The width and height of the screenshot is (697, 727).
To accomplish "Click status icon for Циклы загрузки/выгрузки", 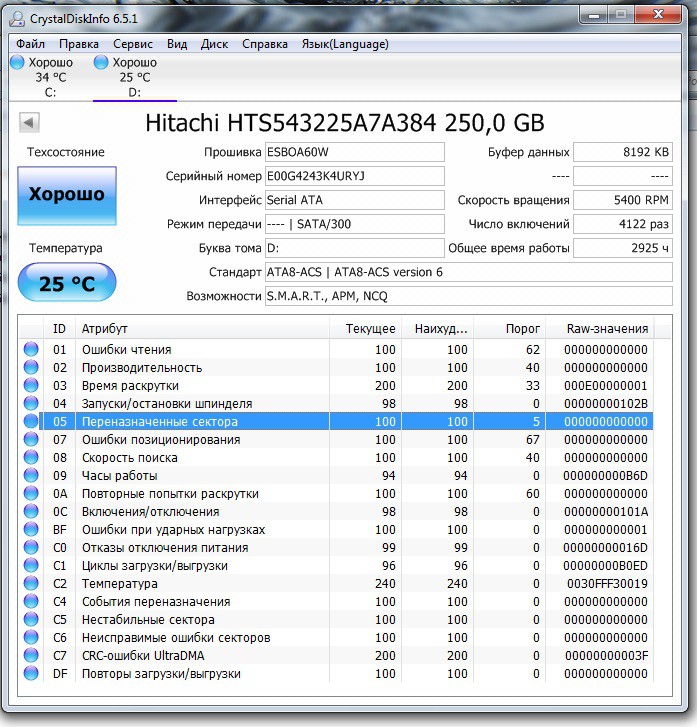I will pos(31,566).
